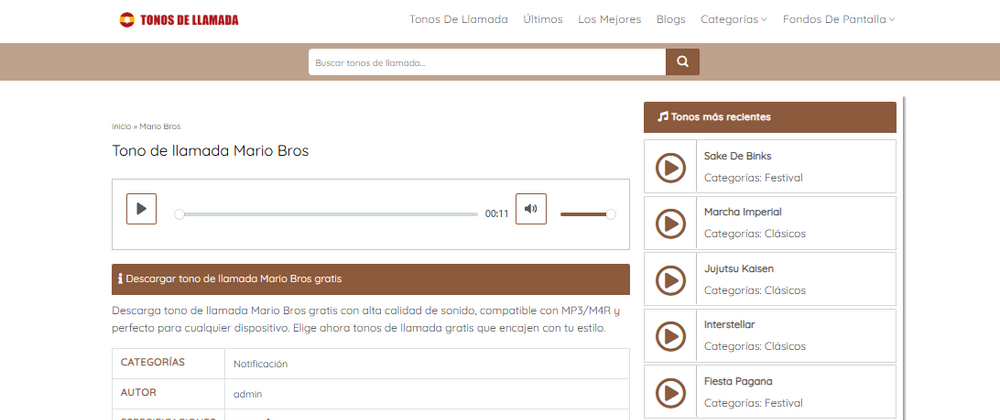Click the audio progress seek bar
The height and width of the screenshot is (420, 1000).
[328, 214]
